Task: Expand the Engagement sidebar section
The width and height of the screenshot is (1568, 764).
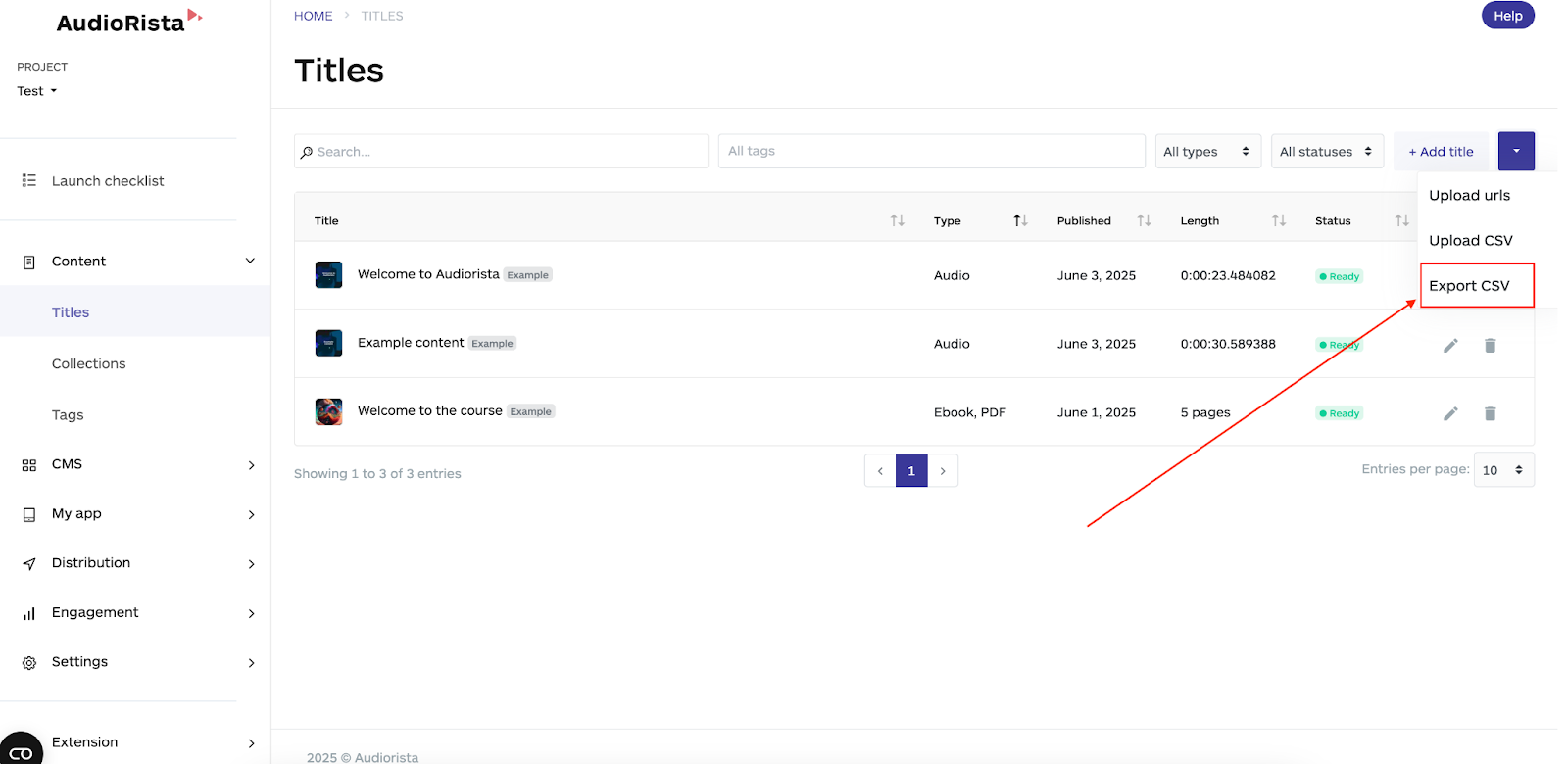Action: click(251, 613)
